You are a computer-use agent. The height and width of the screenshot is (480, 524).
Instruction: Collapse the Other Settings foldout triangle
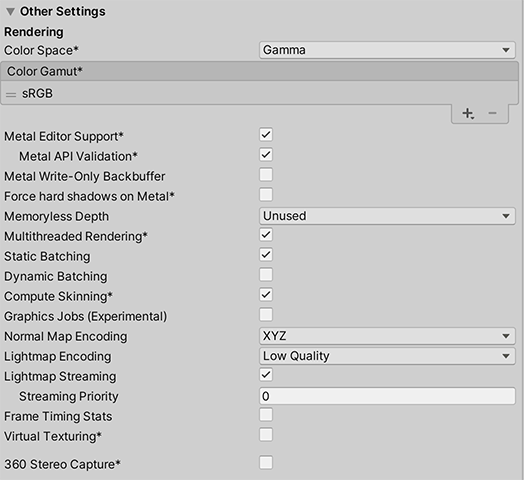[x=10, y=12]
